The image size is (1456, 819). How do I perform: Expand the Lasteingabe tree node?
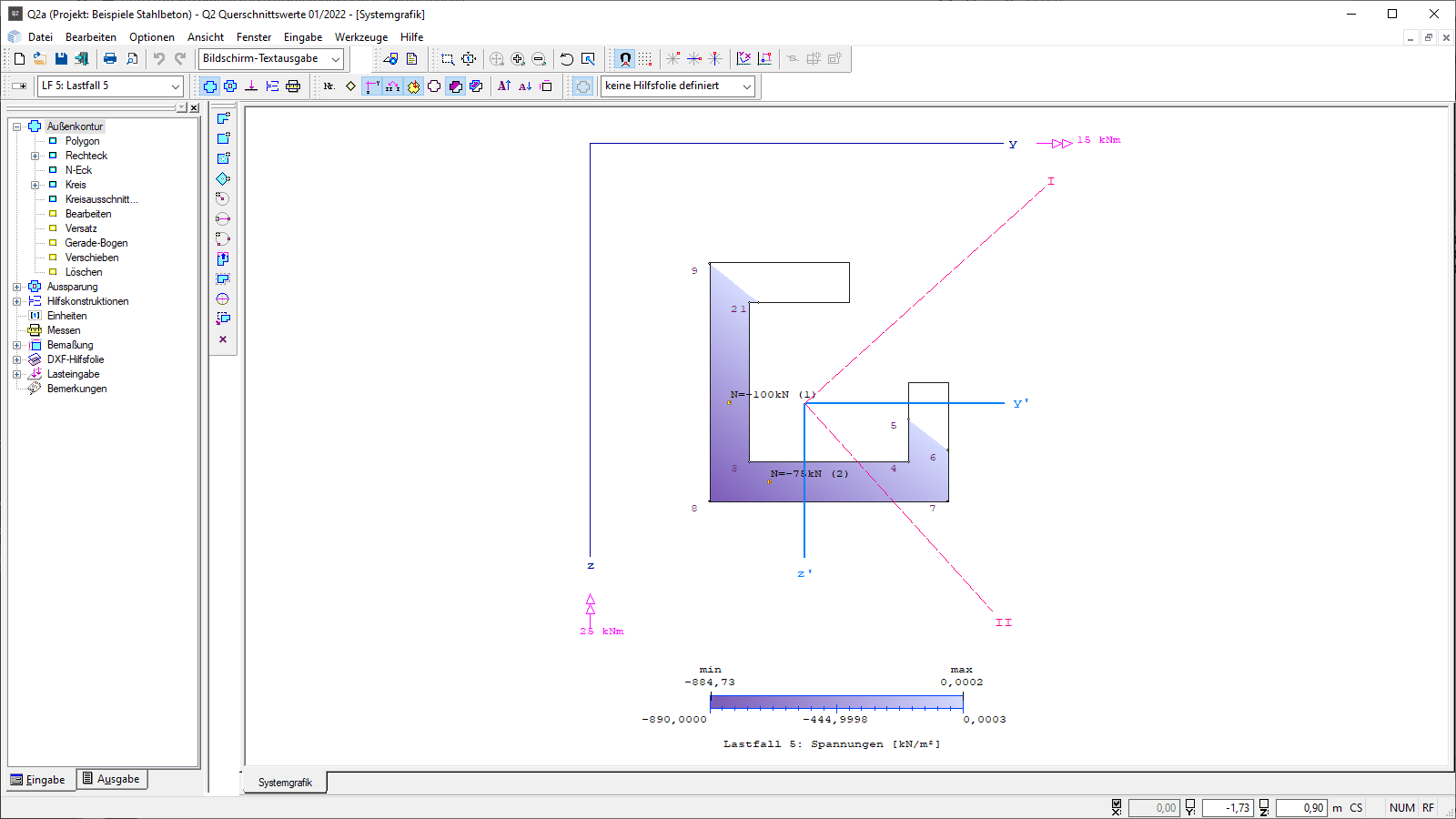pos(16,374)
